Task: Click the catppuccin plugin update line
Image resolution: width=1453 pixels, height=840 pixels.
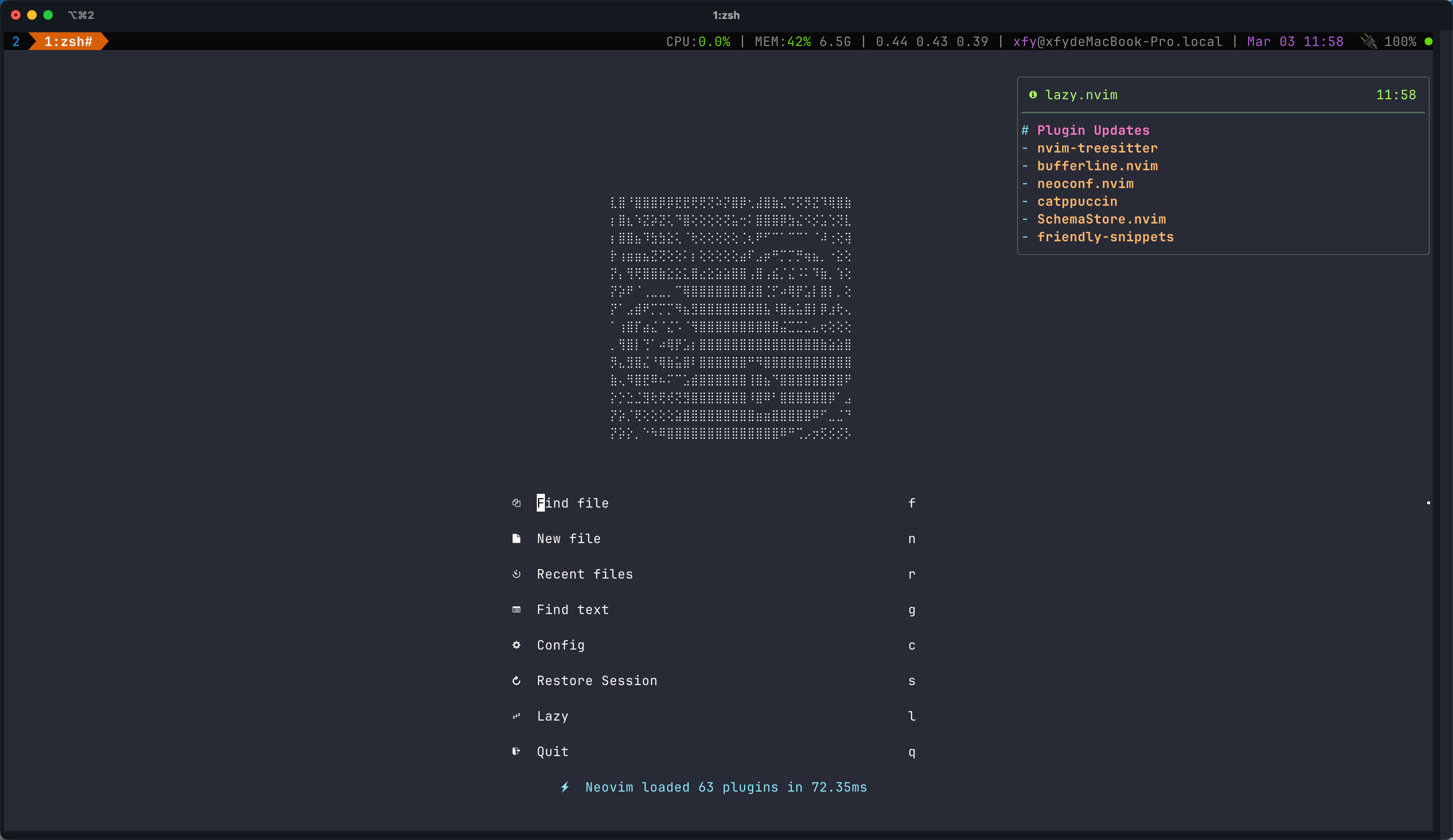Action: point(1076,201)
